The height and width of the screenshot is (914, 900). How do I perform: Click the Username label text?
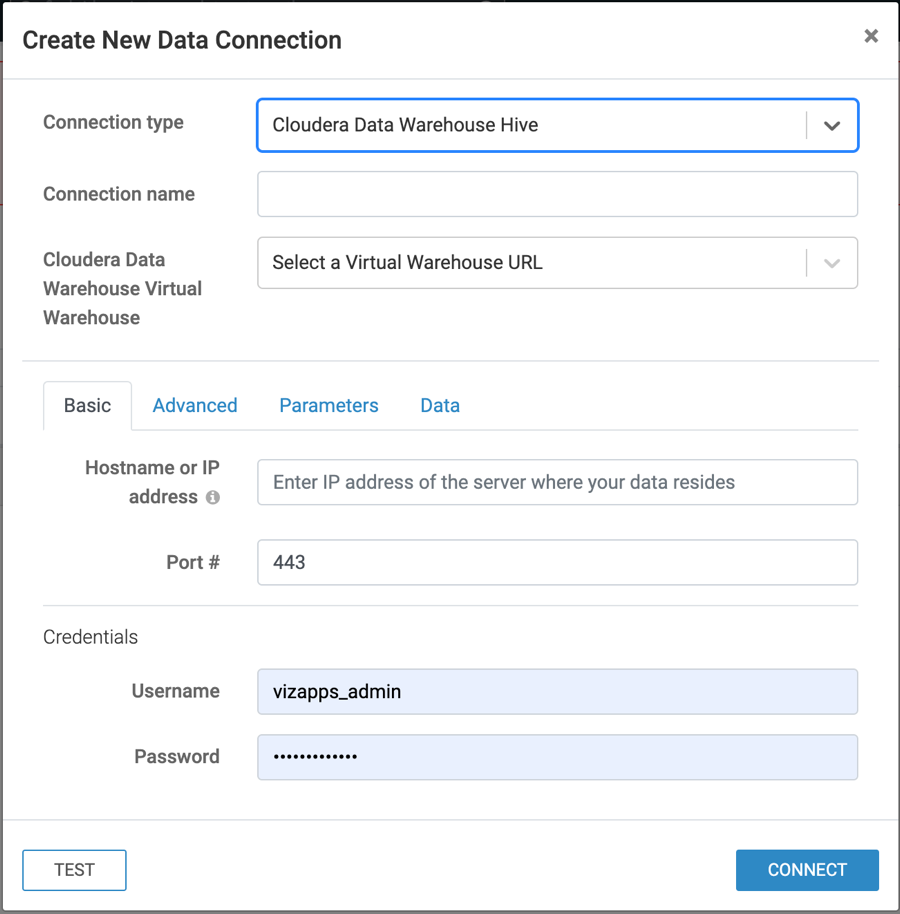175,691
